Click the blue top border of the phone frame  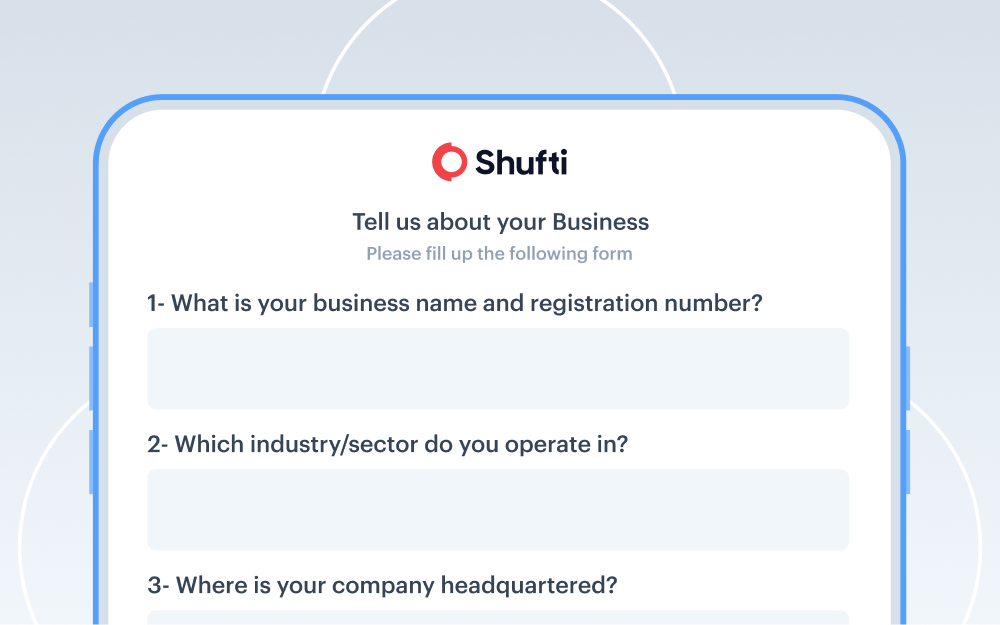500,98
